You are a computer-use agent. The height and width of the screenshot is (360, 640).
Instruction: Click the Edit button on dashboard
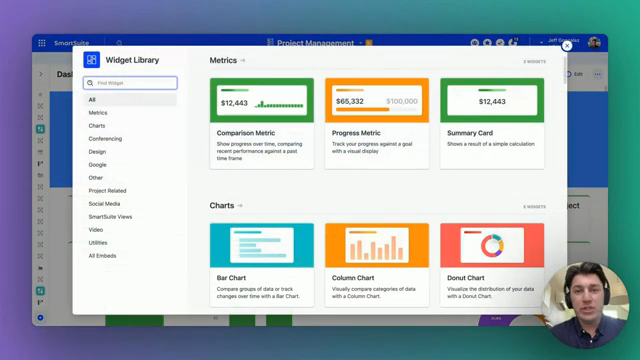tap(574, 74)
